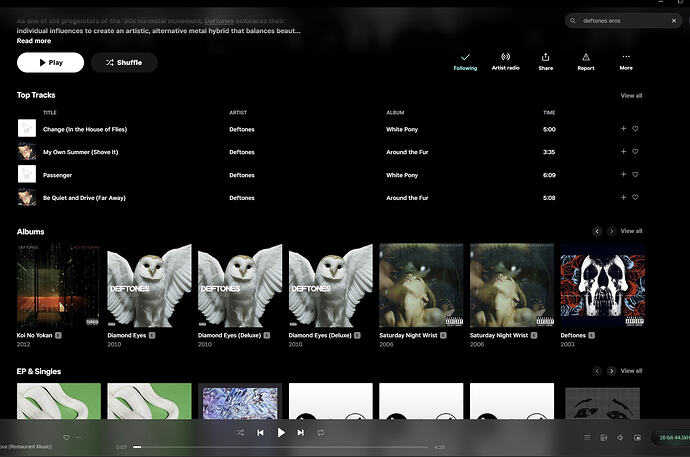
Task: Go to previous track in player
Action: (x=261, y=433)
